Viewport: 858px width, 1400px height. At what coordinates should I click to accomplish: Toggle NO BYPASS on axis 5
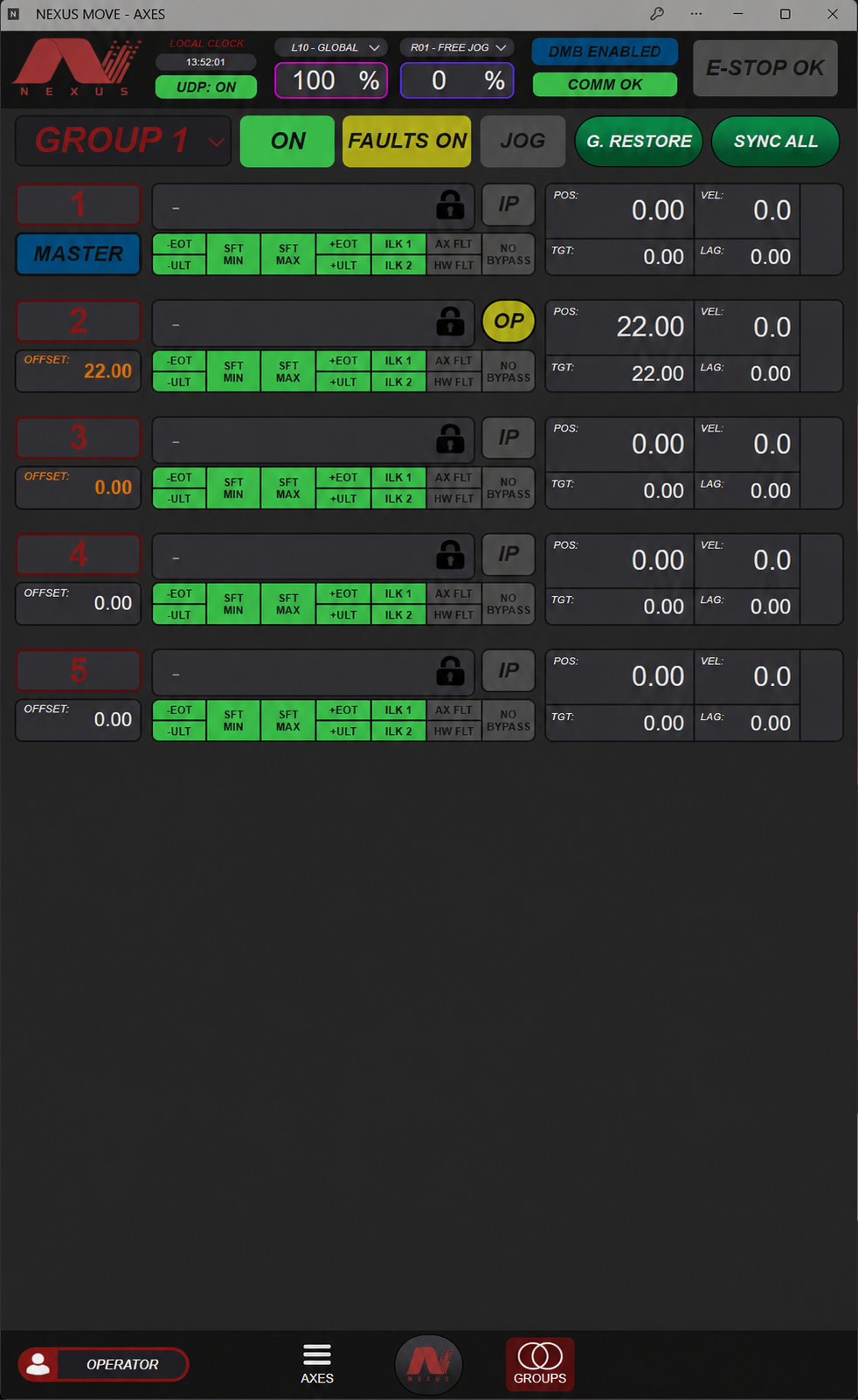509,720
